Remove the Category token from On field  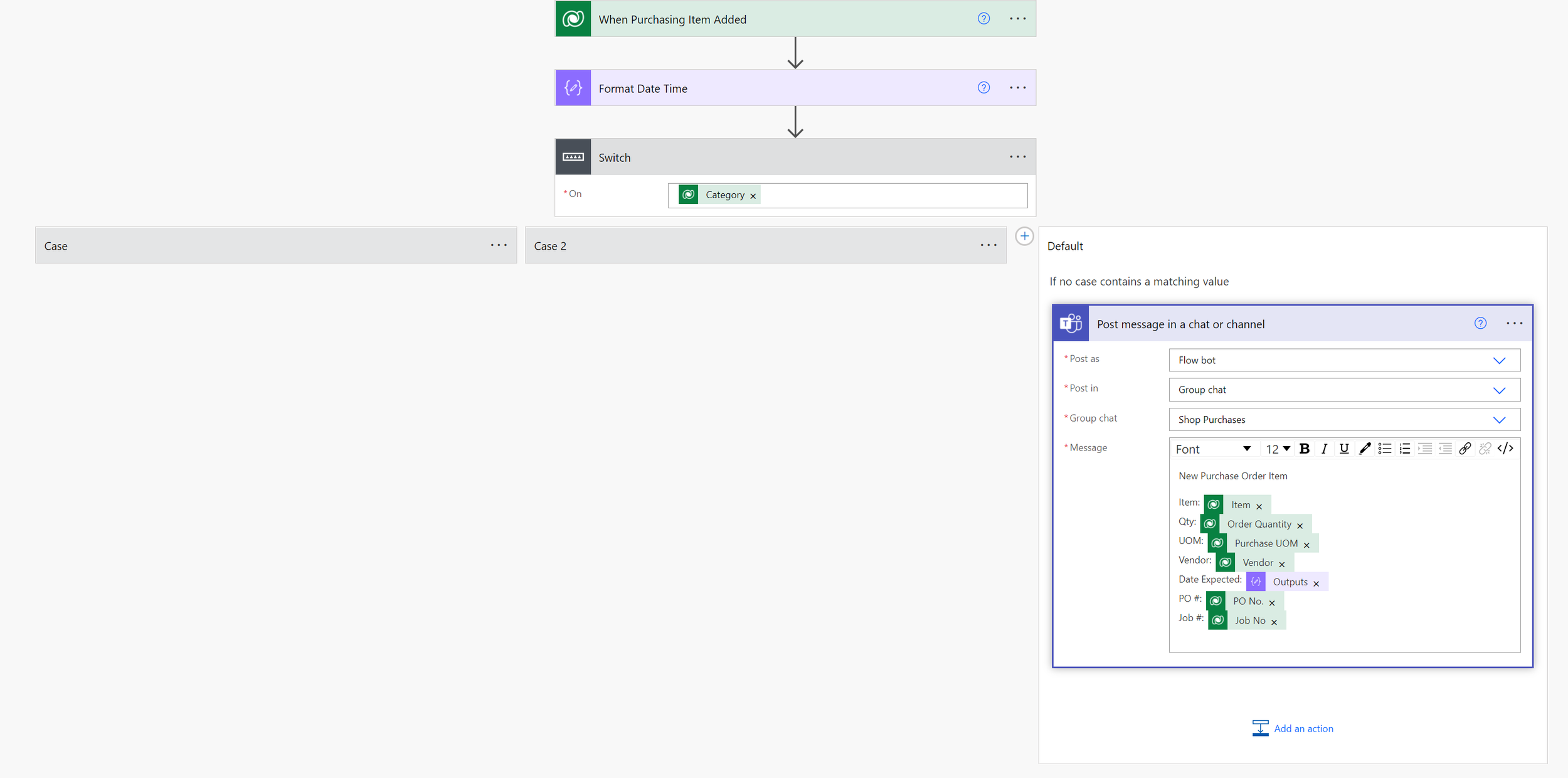pos(753,196)
